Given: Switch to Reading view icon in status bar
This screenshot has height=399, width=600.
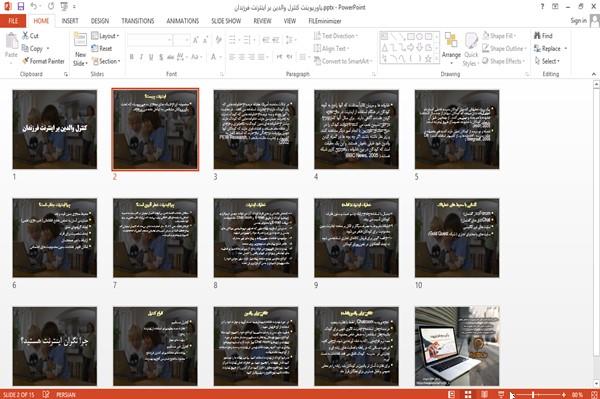Looking at the screenshot, I should (x=484, y=394).
